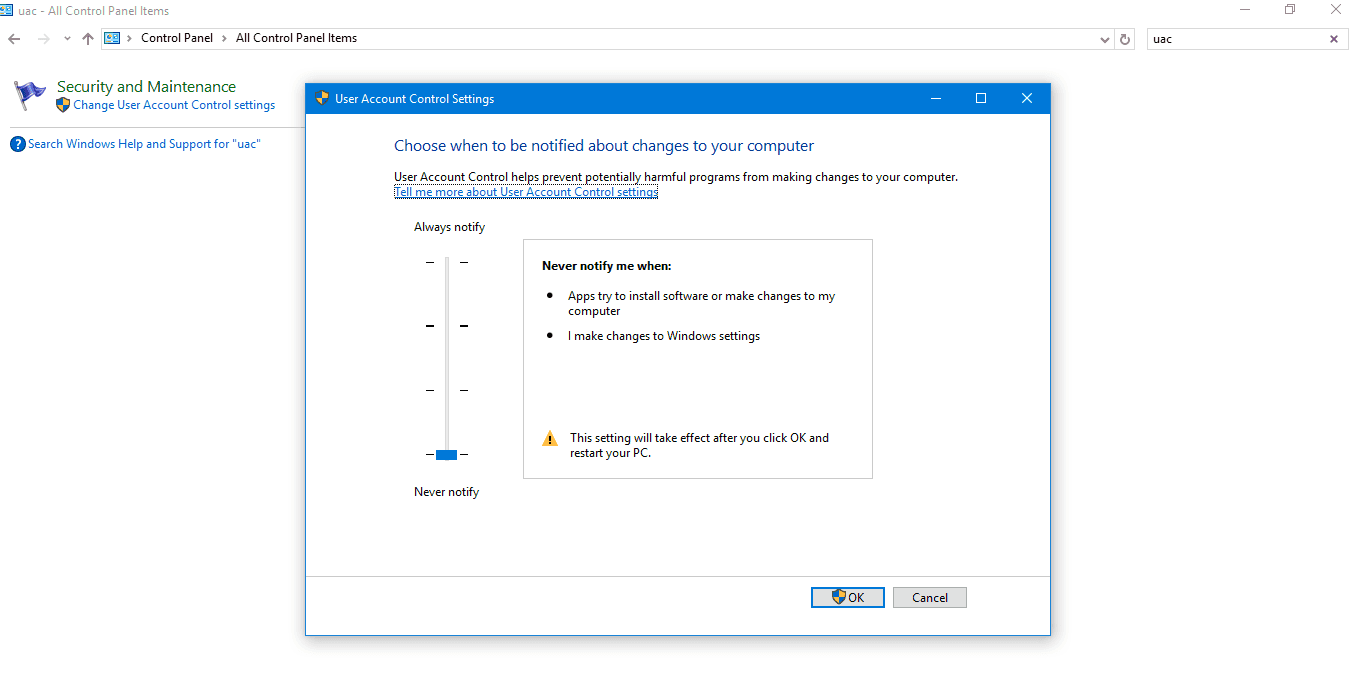The width and height of the screenshot is (1361, 699).
Task: Click the shield icon in dialog title bar
Action: click(x=322, y=98)
